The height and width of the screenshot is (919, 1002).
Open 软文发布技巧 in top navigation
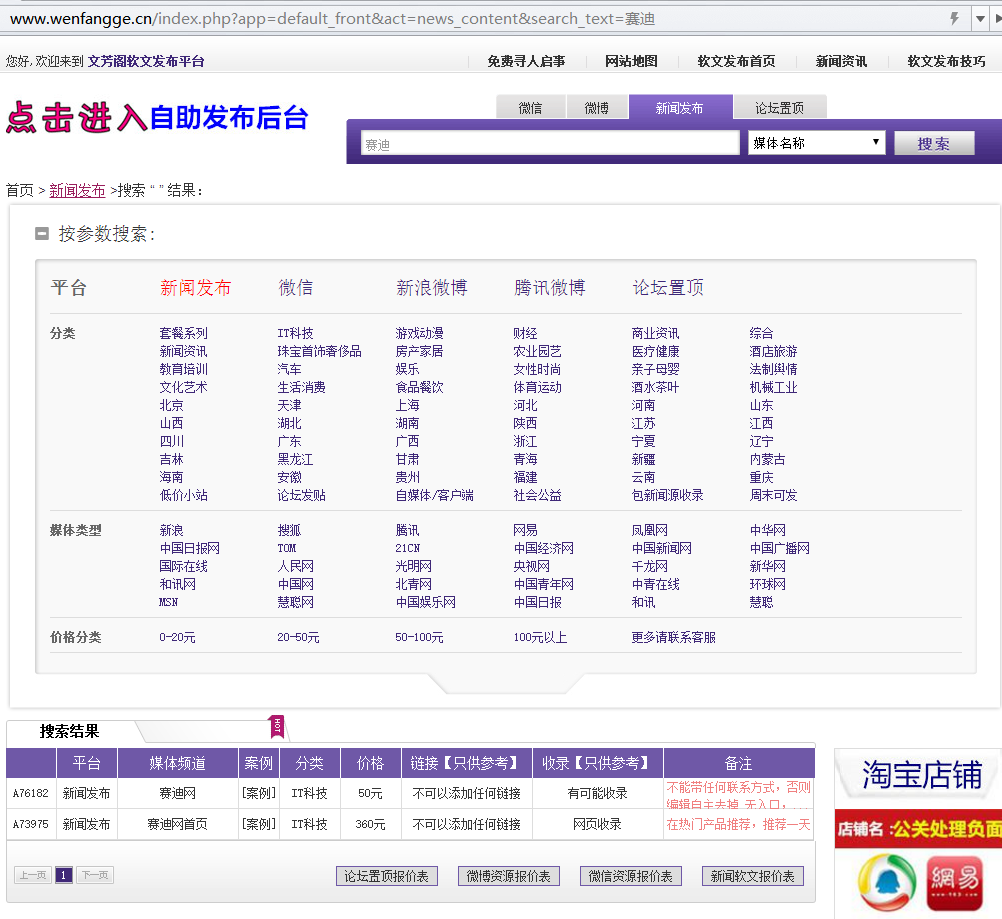coord(946,61)
